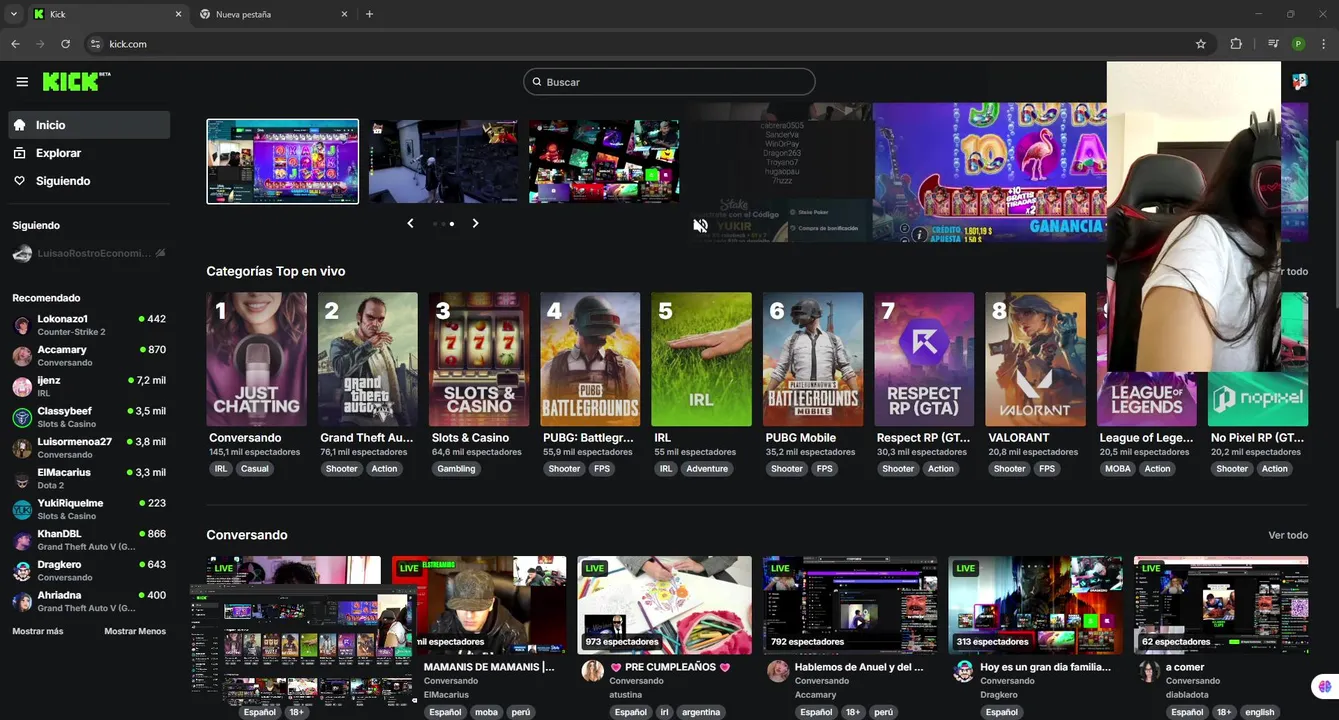Viewport: 1339px width, 720px height.
Task: Select the first carousel stream thumbnail
Action: (x=283, y=161)
